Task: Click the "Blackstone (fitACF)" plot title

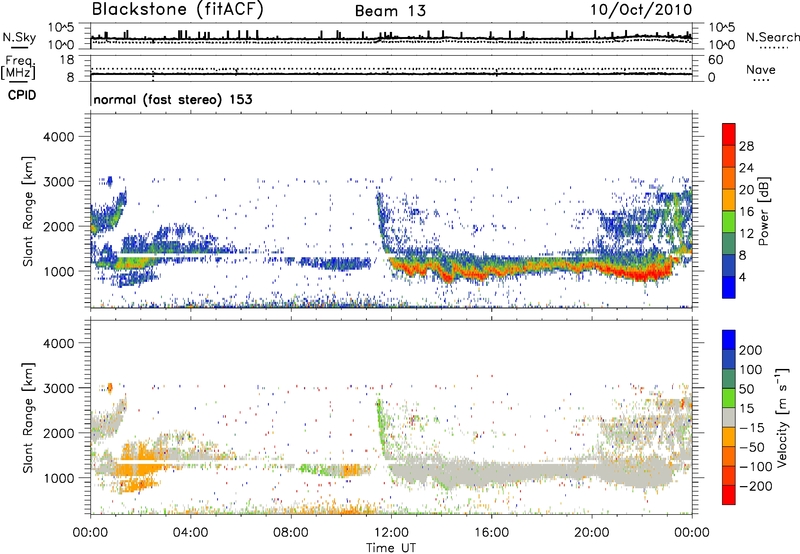Action: click(x=178, y=10)
